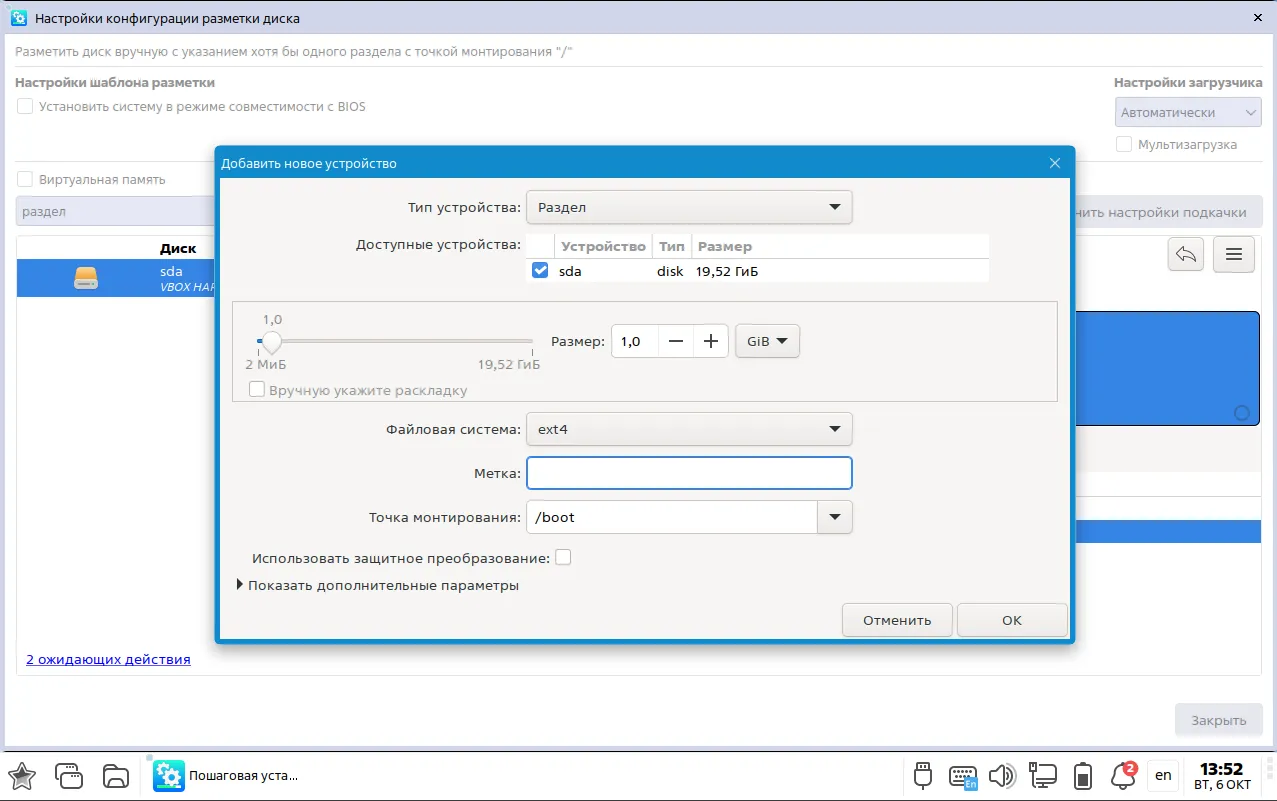The image size is (1277, 801).
Task: Check 'Использовать защитное преобразование' checkbox
Action: click(563, 558)
